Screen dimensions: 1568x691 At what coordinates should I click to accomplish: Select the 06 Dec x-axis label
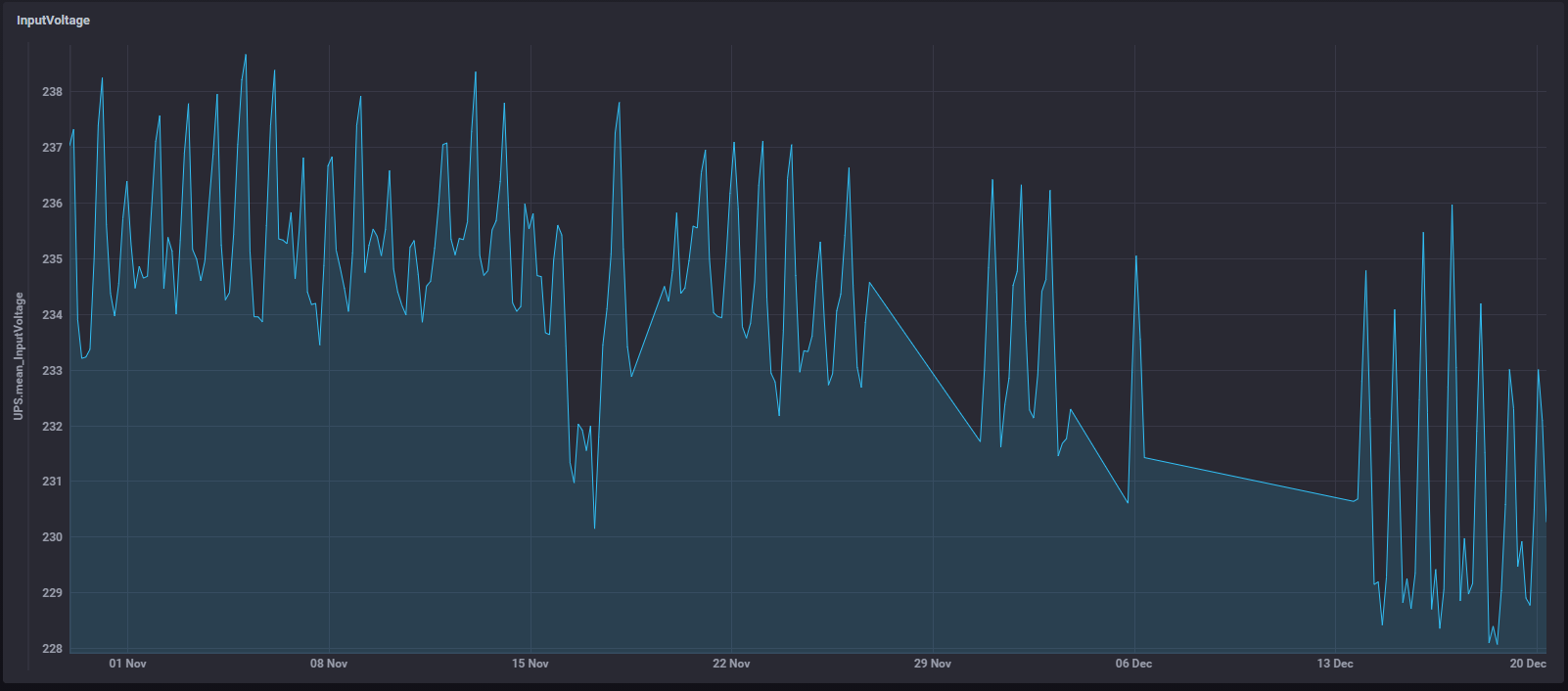pyautogui.click(x=1133, y=664)
